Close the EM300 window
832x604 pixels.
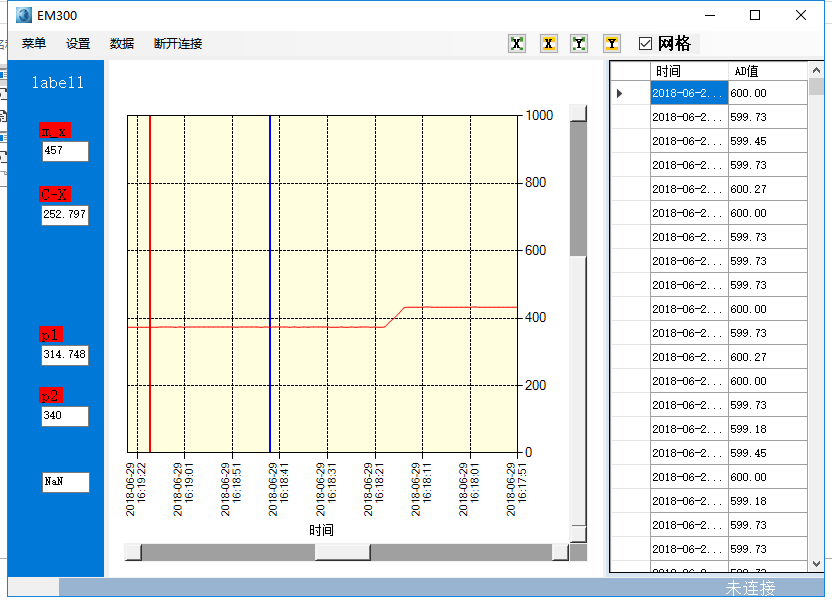801,15
